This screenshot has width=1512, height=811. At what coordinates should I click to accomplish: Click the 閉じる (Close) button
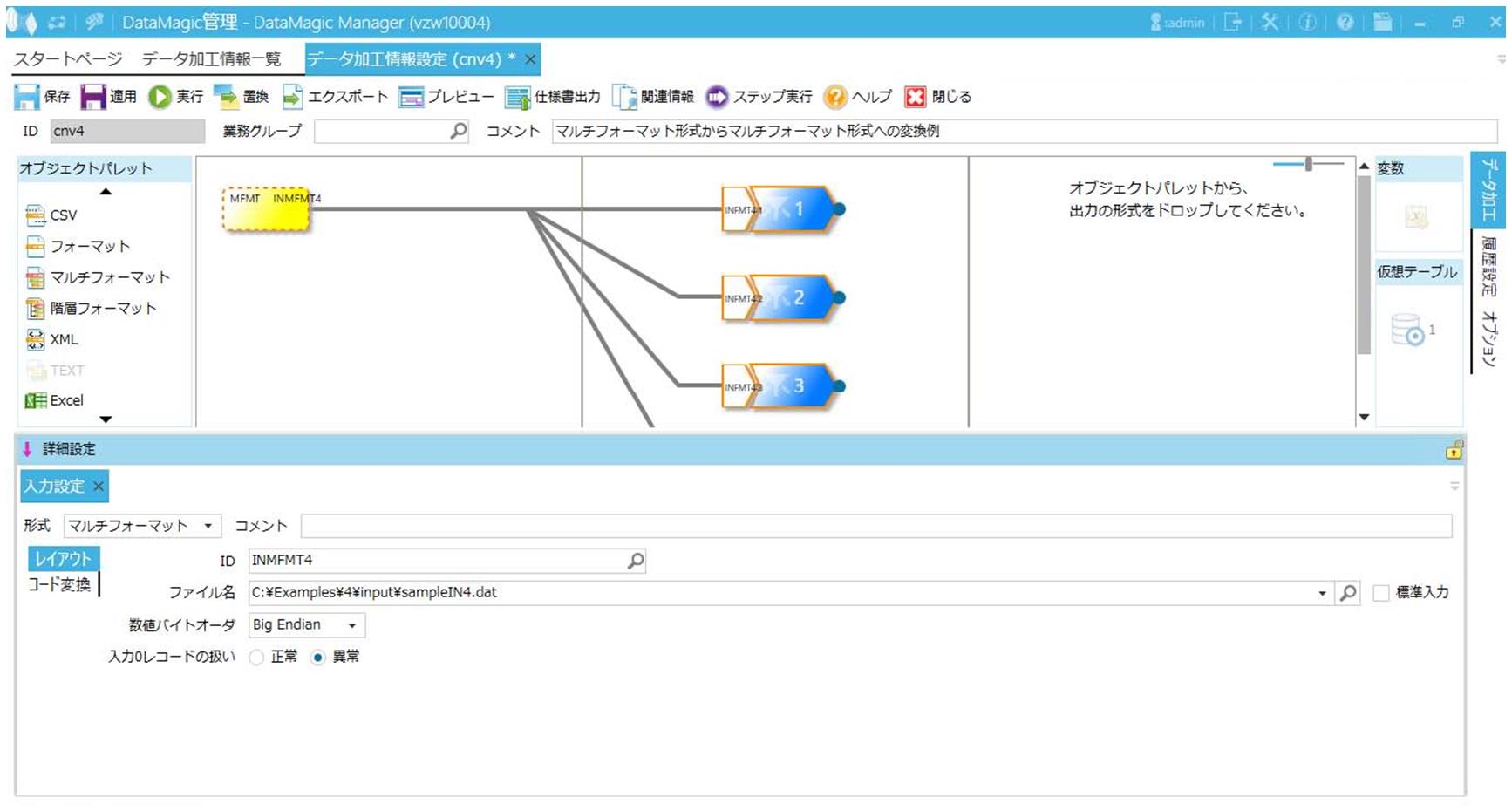915,97
